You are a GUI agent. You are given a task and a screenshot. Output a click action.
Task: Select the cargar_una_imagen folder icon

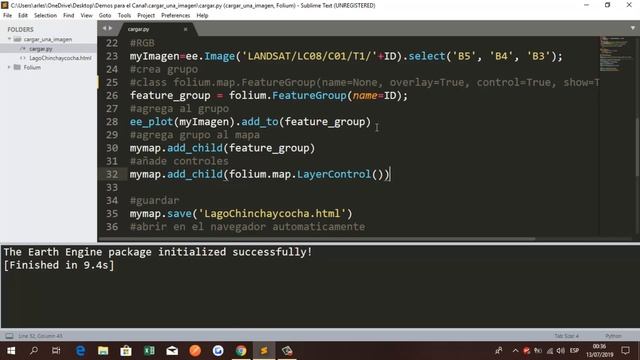[x=17, y=39]
